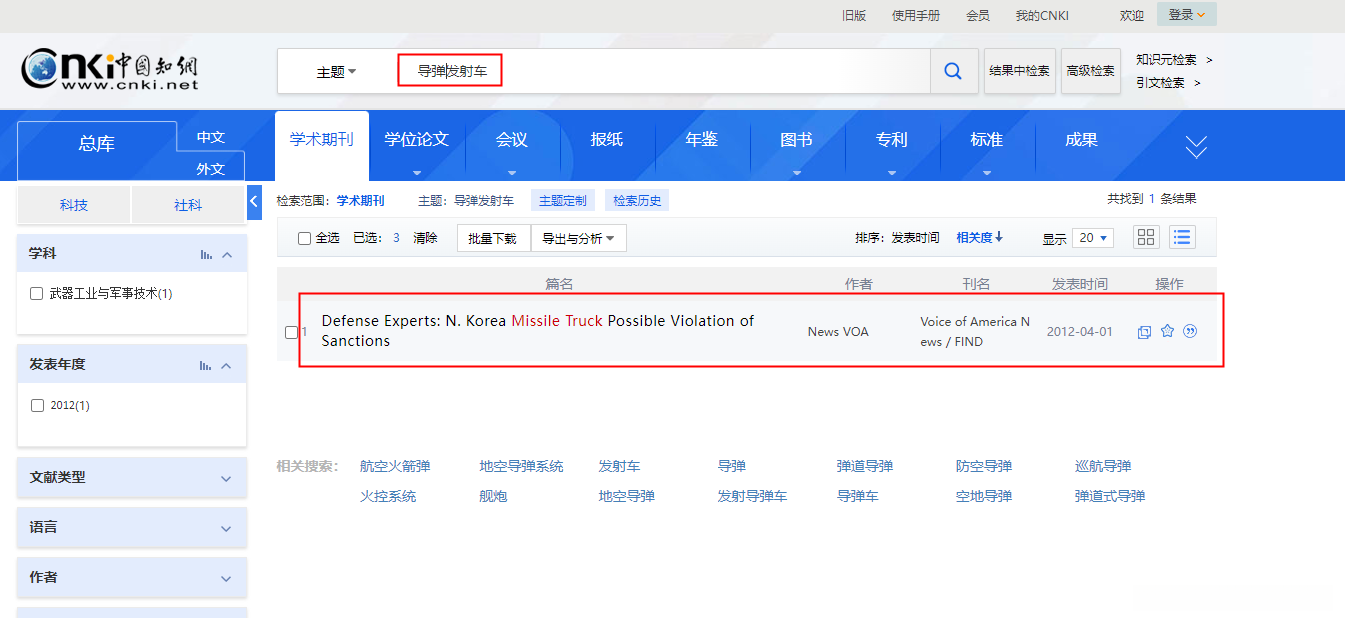Switch to grid detail view icon

click(1146, 237)
